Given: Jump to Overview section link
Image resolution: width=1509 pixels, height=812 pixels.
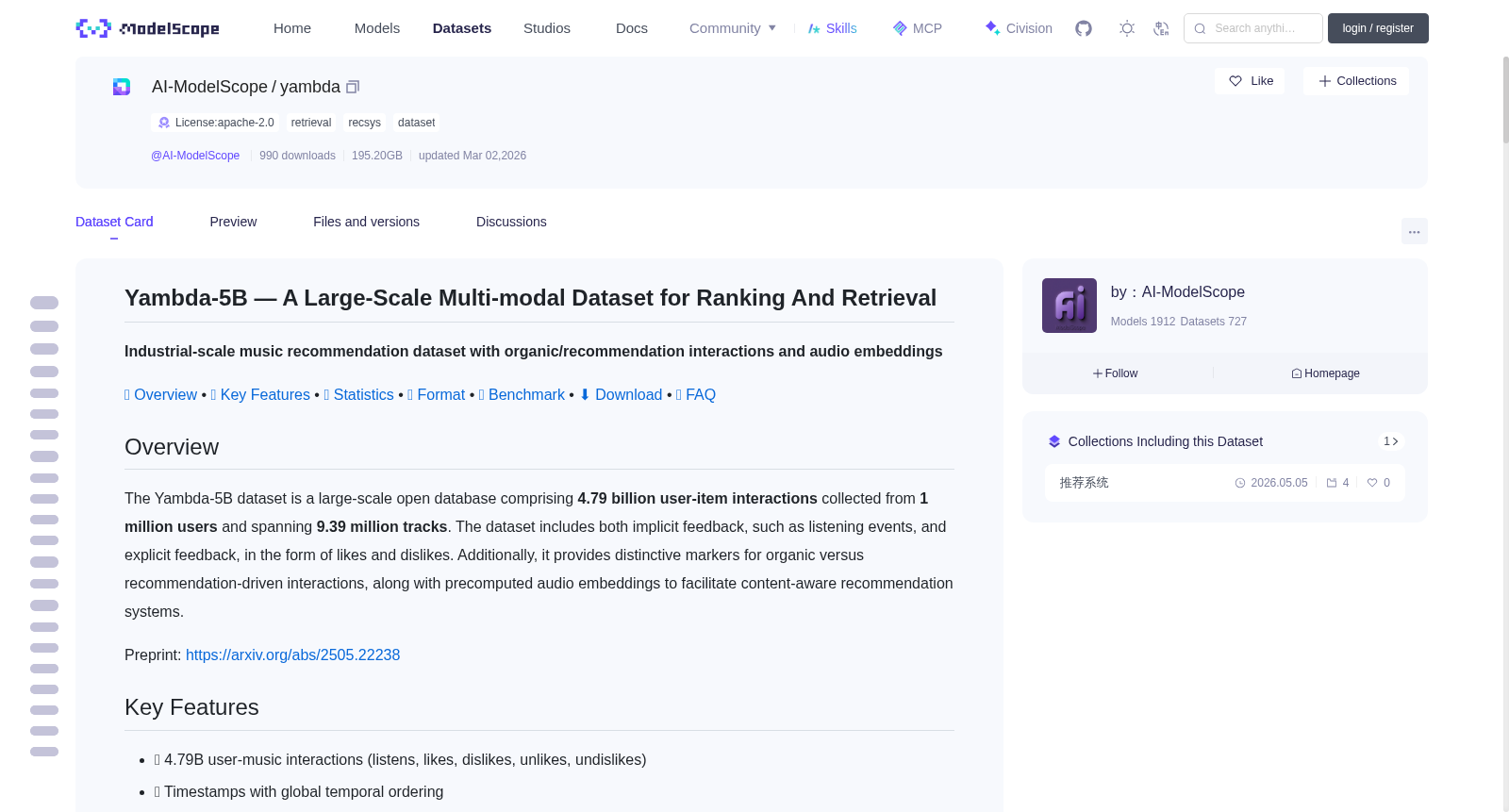Looking at the screenshot, I should click(160, 394).
